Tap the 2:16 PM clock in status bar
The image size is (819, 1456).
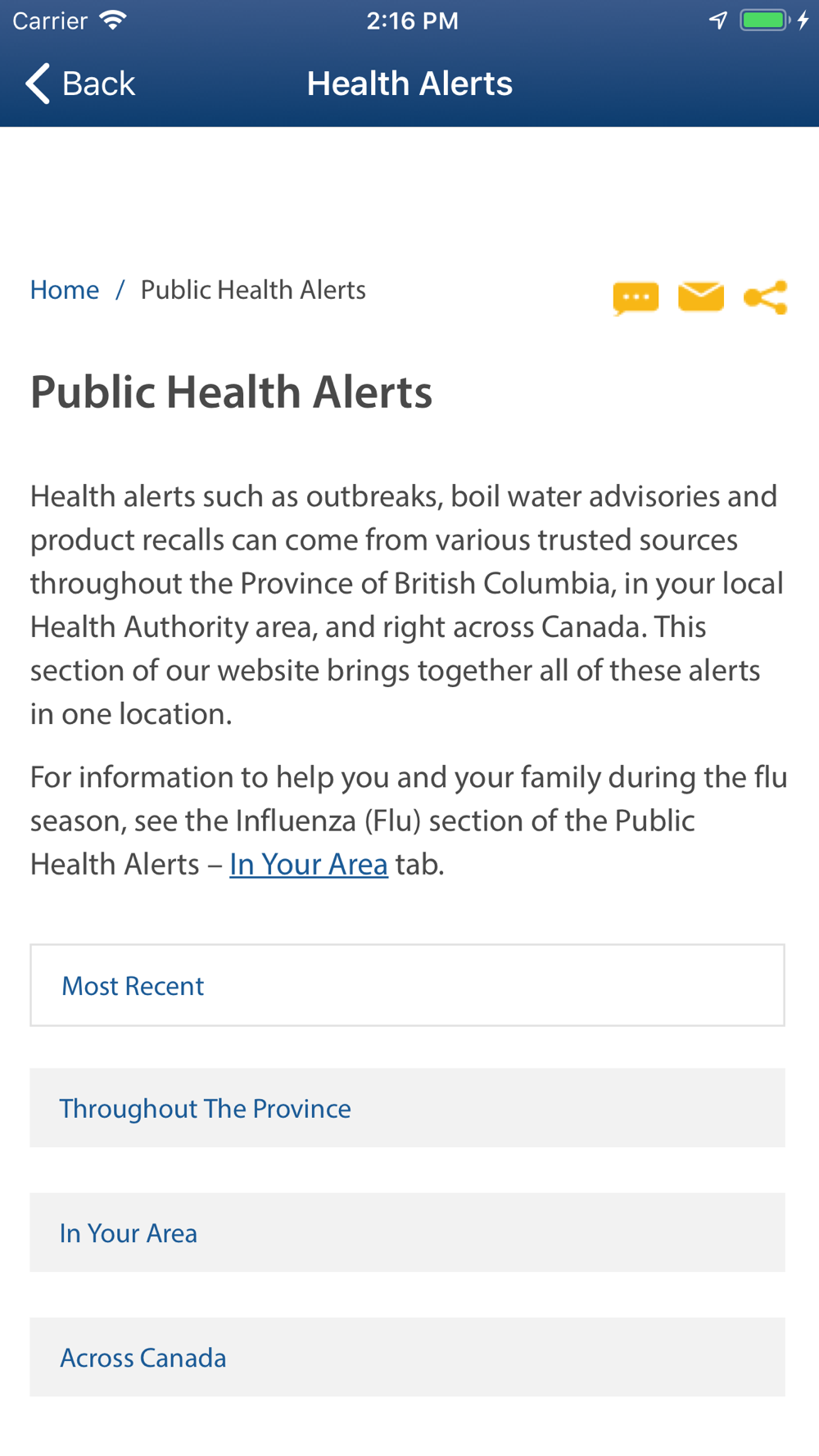point(412,20)
